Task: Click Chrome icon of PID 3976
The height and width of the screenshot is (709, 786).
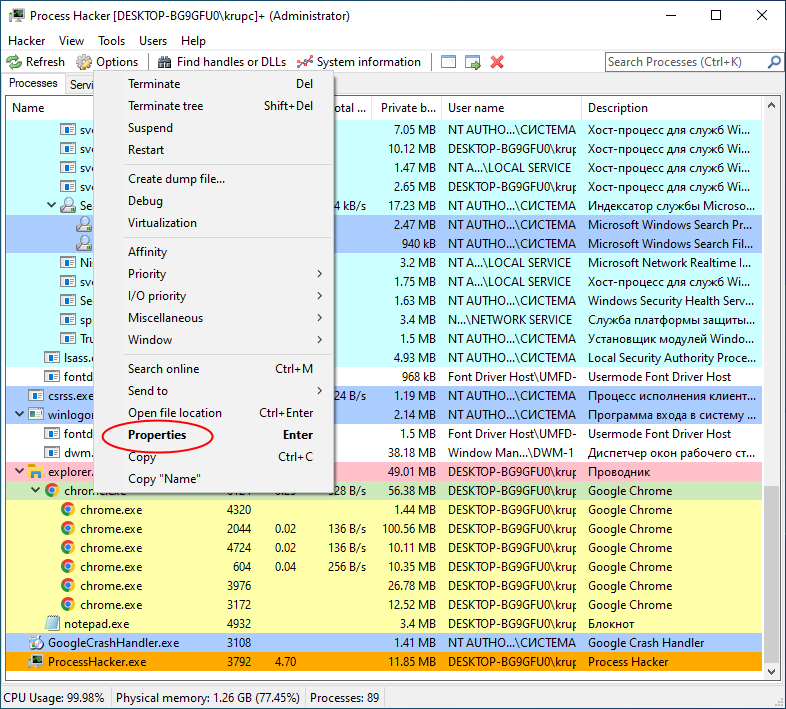Action: 68,586
